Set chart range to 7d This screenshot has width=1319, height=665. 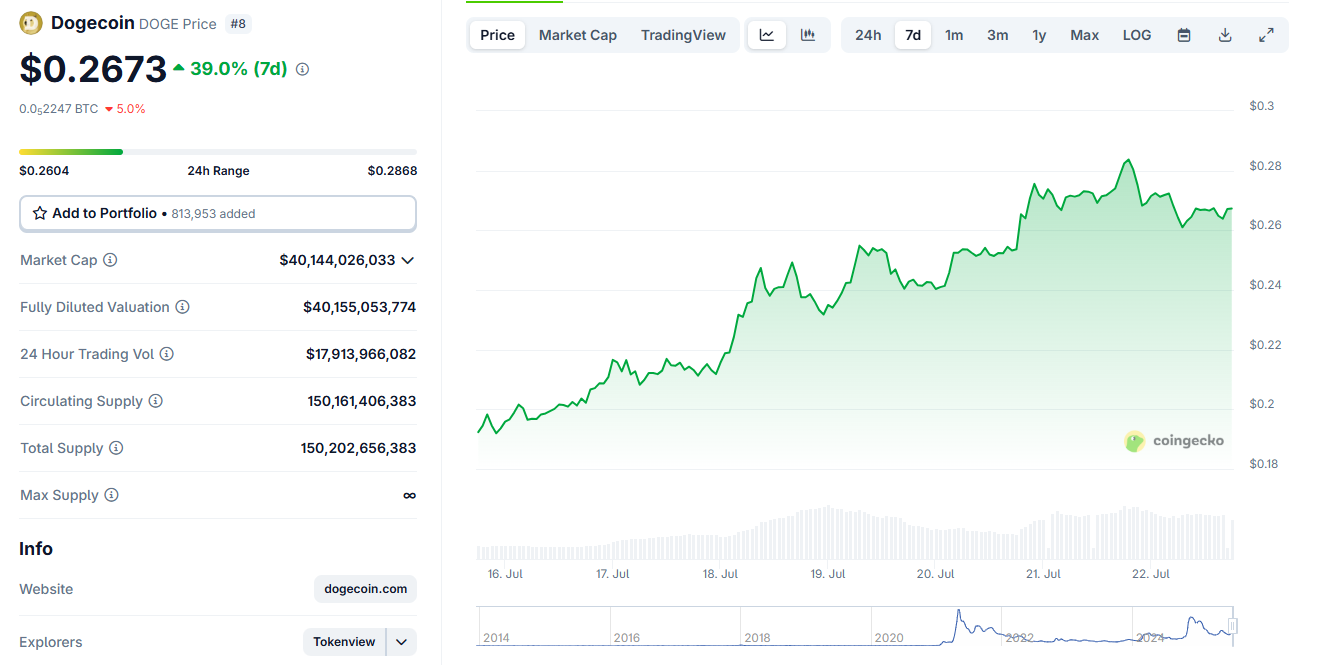pos(913,35)
